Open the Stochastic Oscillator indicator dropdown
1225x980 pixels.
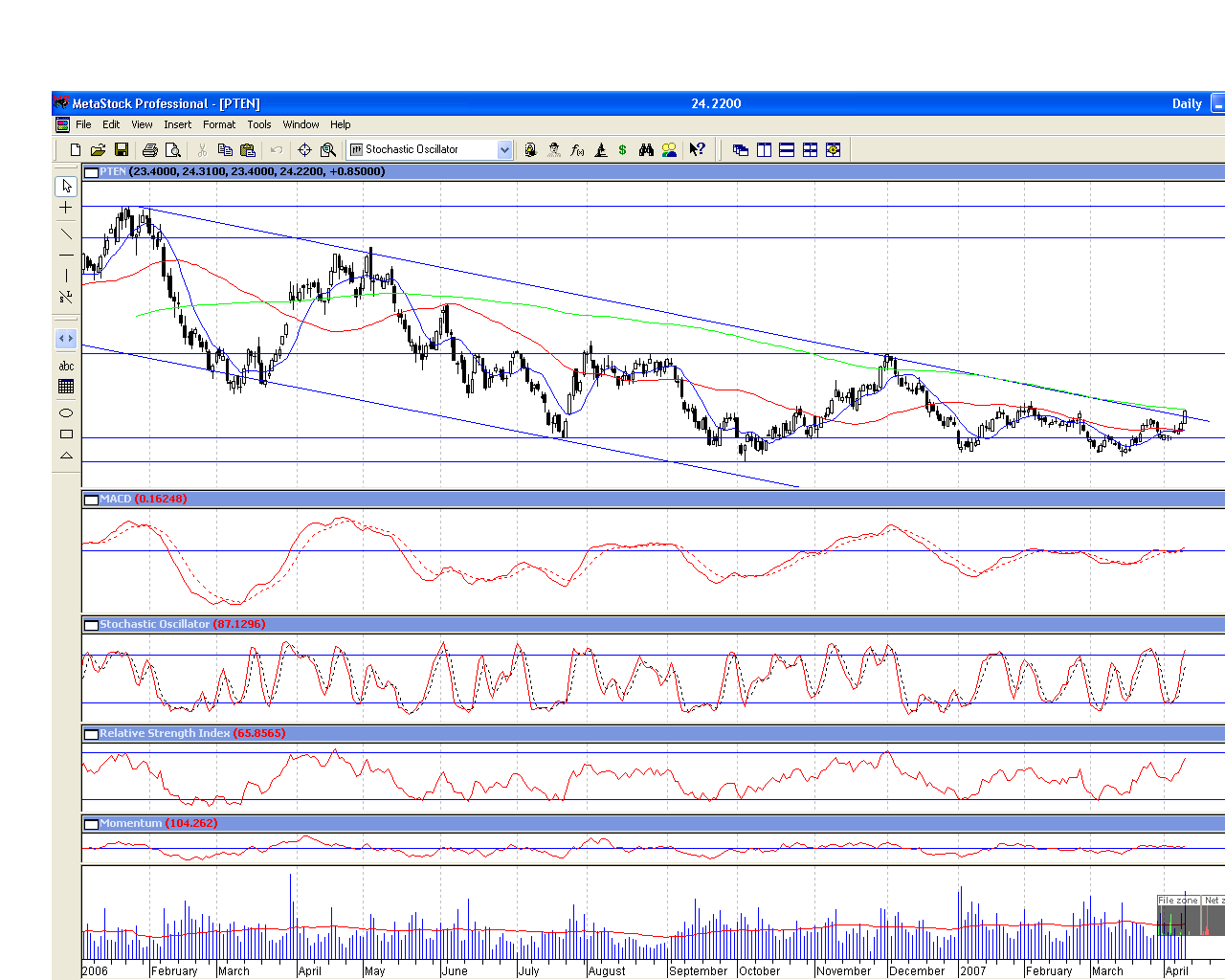point(504,149)
